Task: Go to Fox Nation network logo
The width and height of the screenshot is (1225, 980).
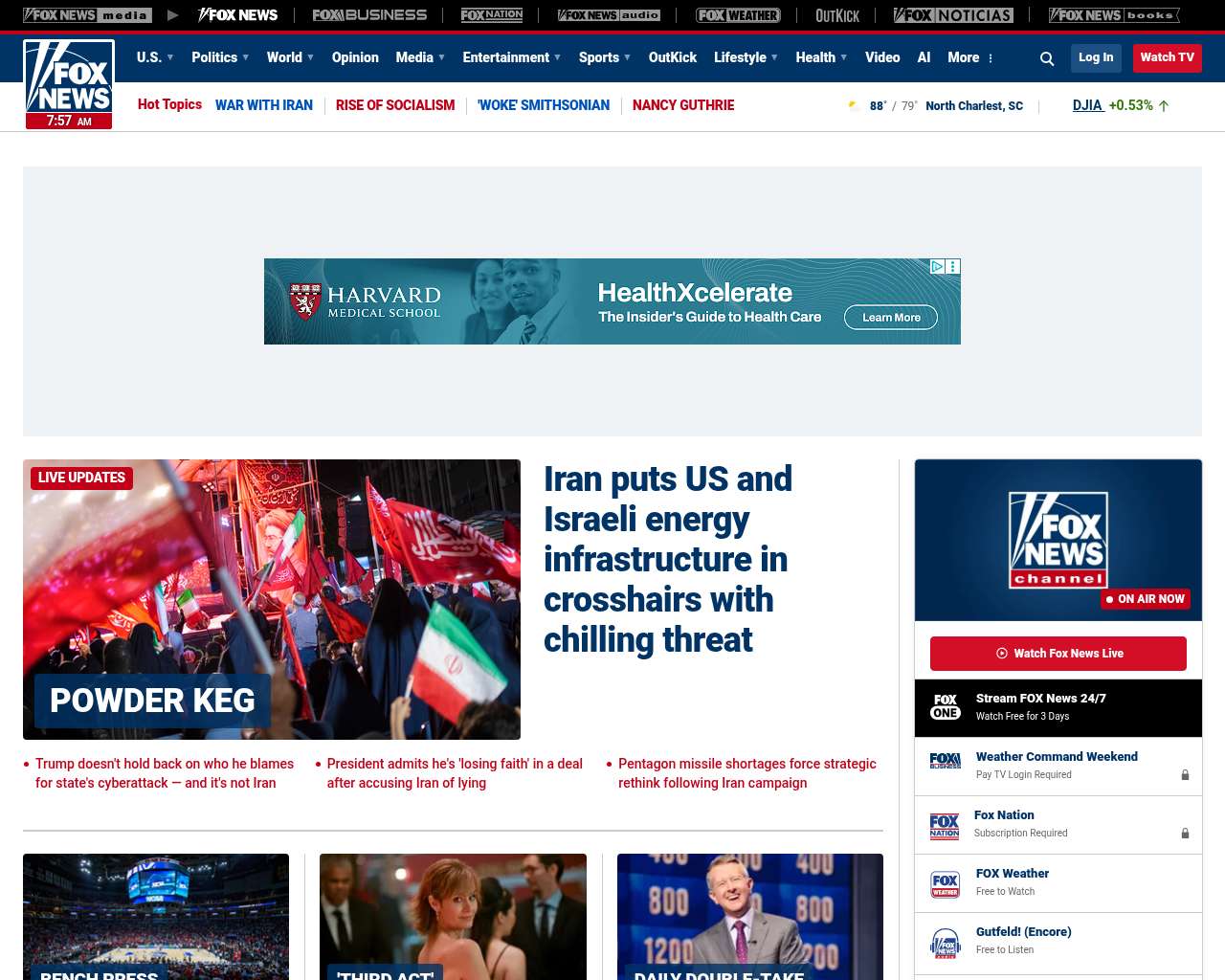Action: tap(492, 15)
